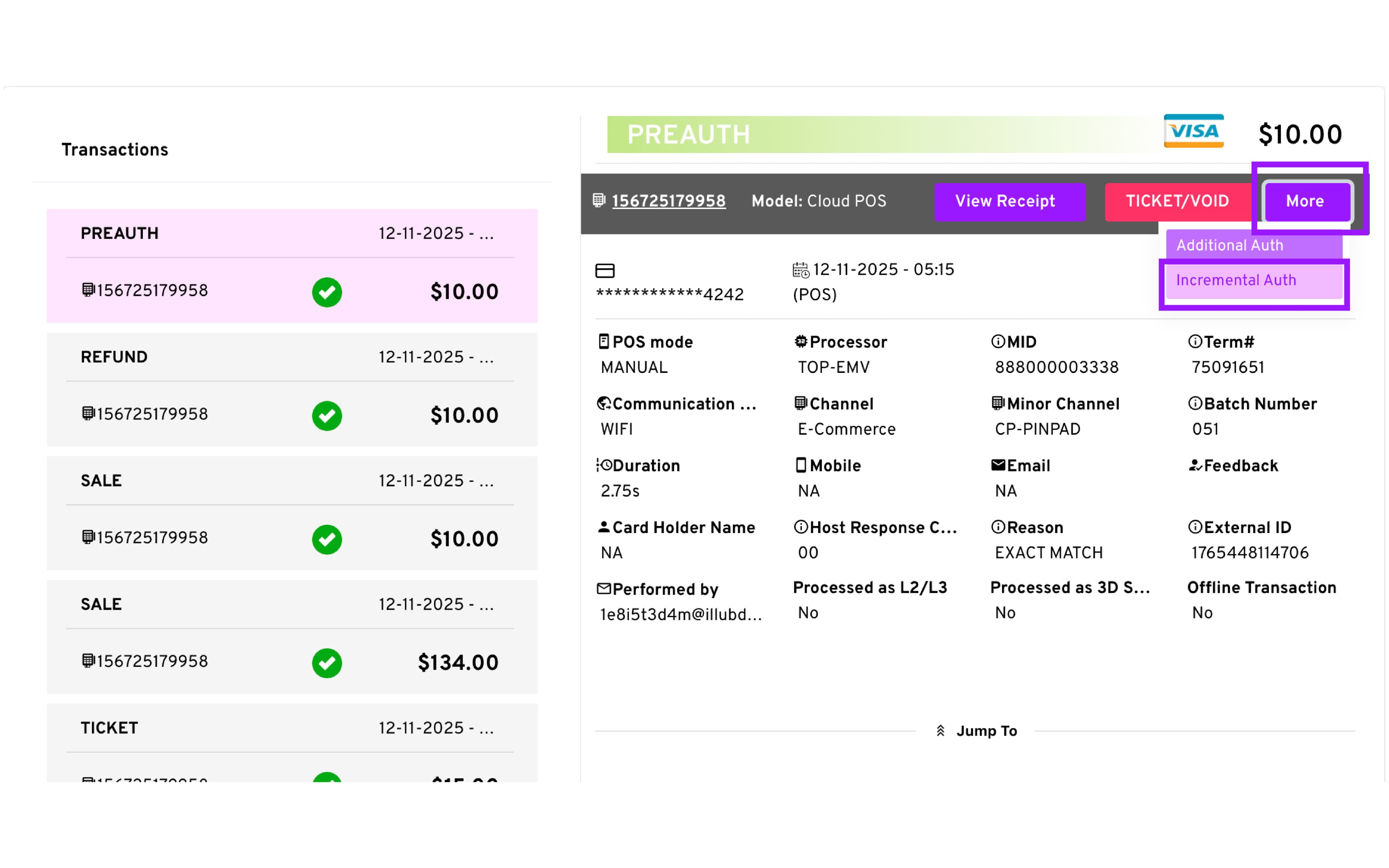
Task: Click the Mobile phone icon
Action: click(800, 465)
